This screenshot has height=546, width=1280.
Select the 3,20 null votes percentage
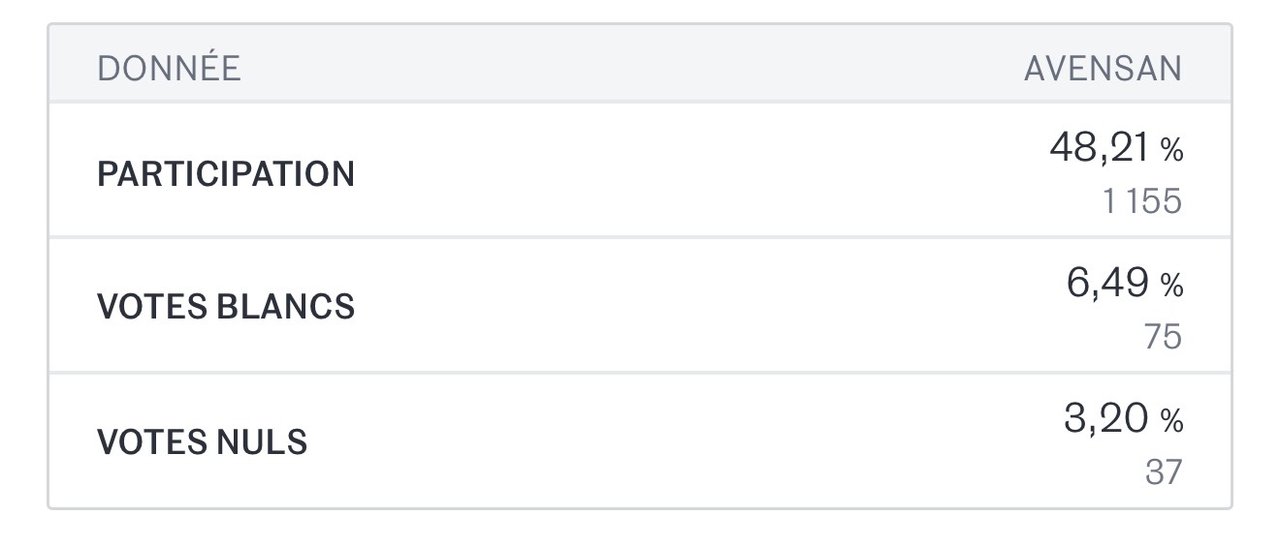1106,419
